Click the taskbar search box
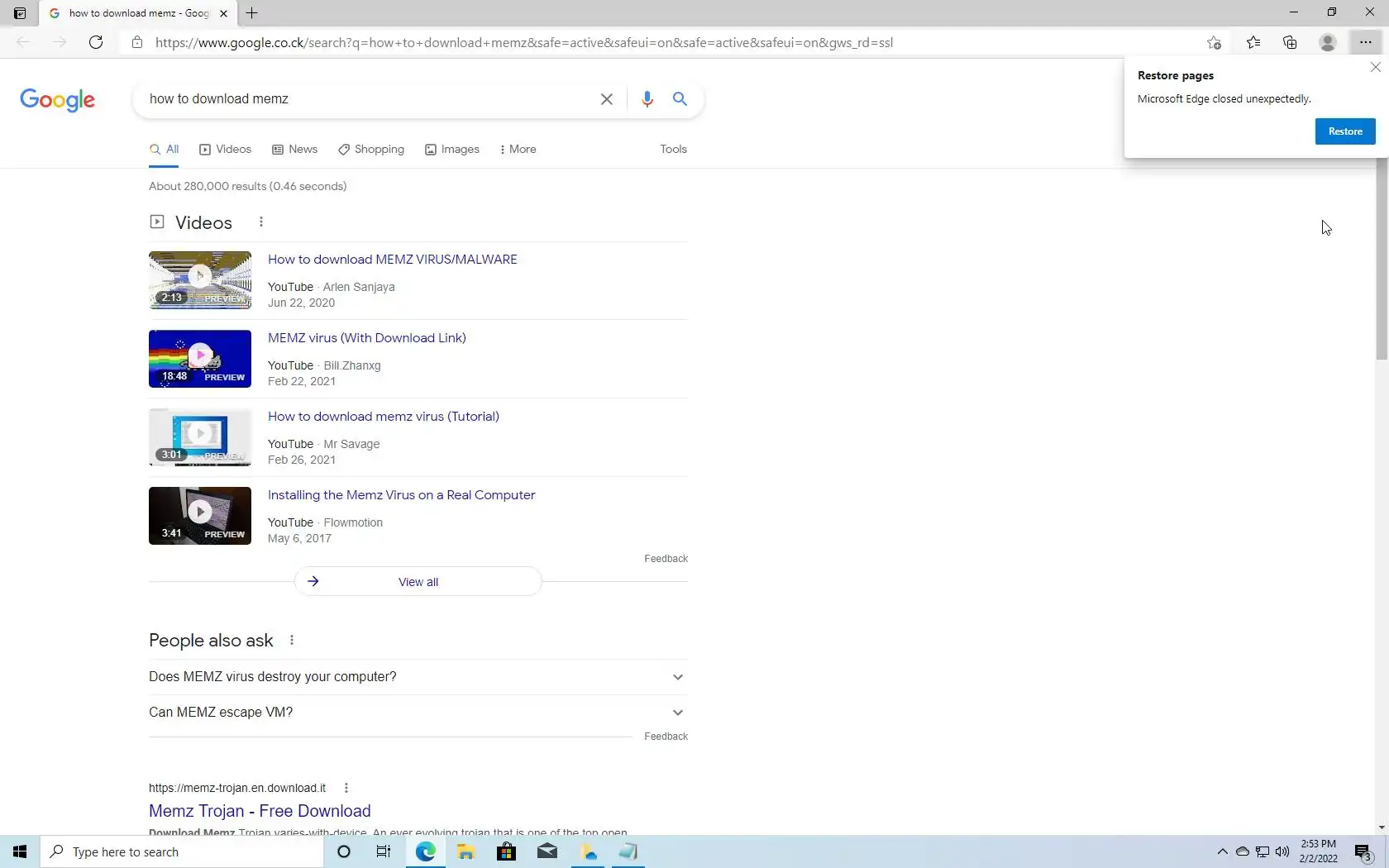The image size is (1389, 868). [x=182, y=852]
